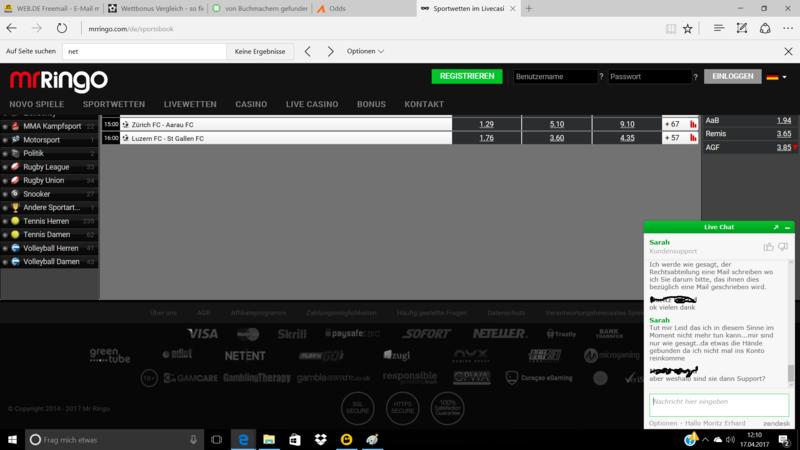Pop out the Live Chat window
The width and height of the screenshot is (800, 450).
pyautogui.click(x=776, y=227)
